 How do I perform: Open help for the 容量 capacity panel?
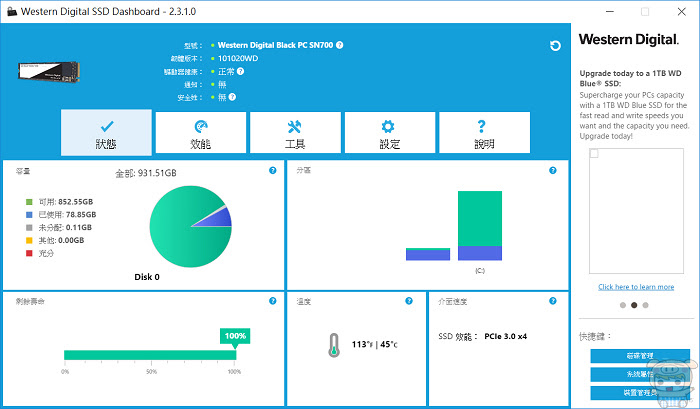point(273,171)
